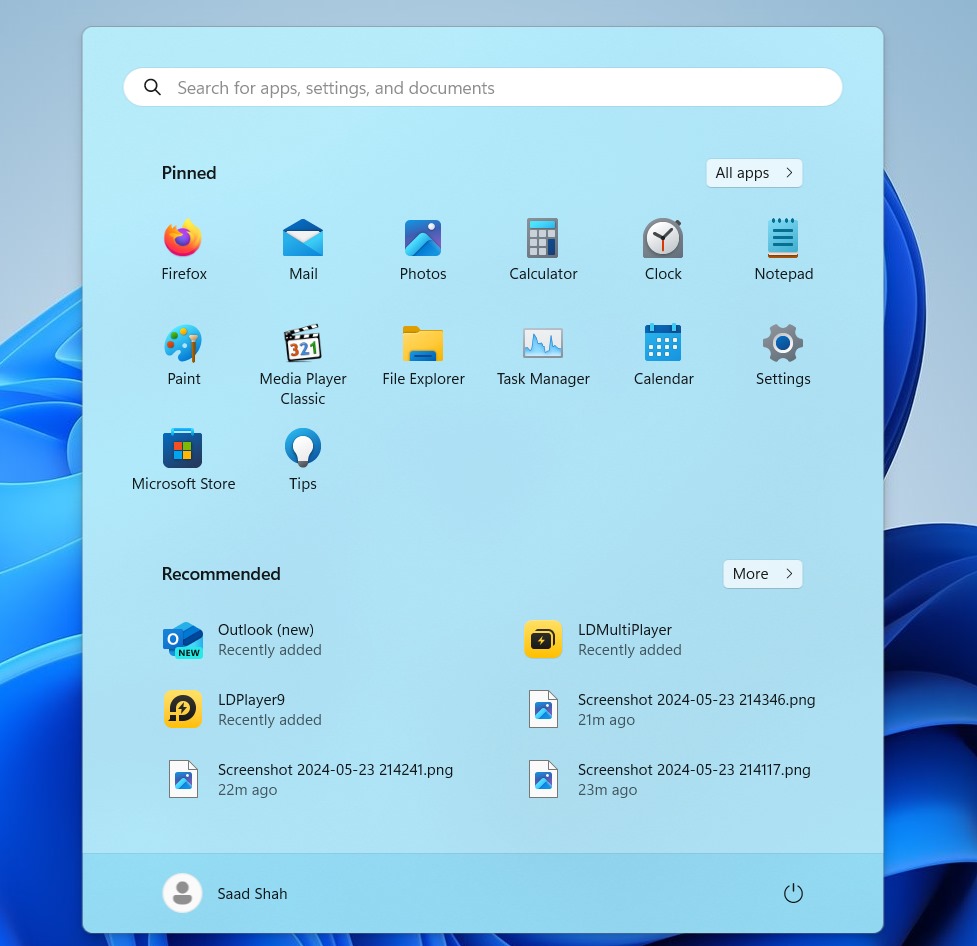
Task: Launch Task Manager
Action: pyautogui.click(x=543, y=355)
